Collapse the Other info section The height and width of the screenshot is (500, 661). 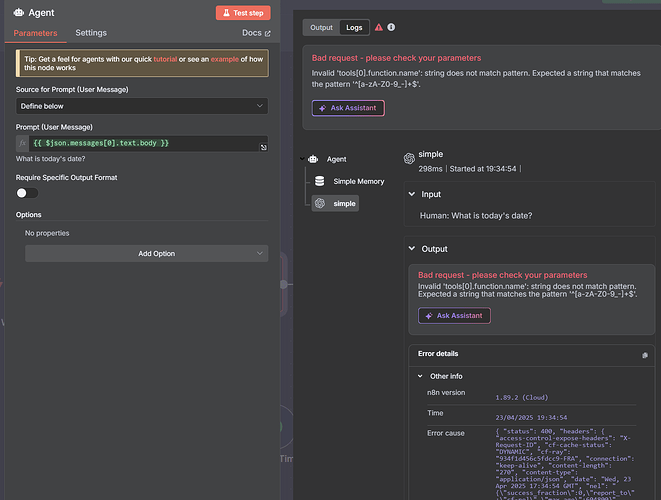(x=420, y=376)
